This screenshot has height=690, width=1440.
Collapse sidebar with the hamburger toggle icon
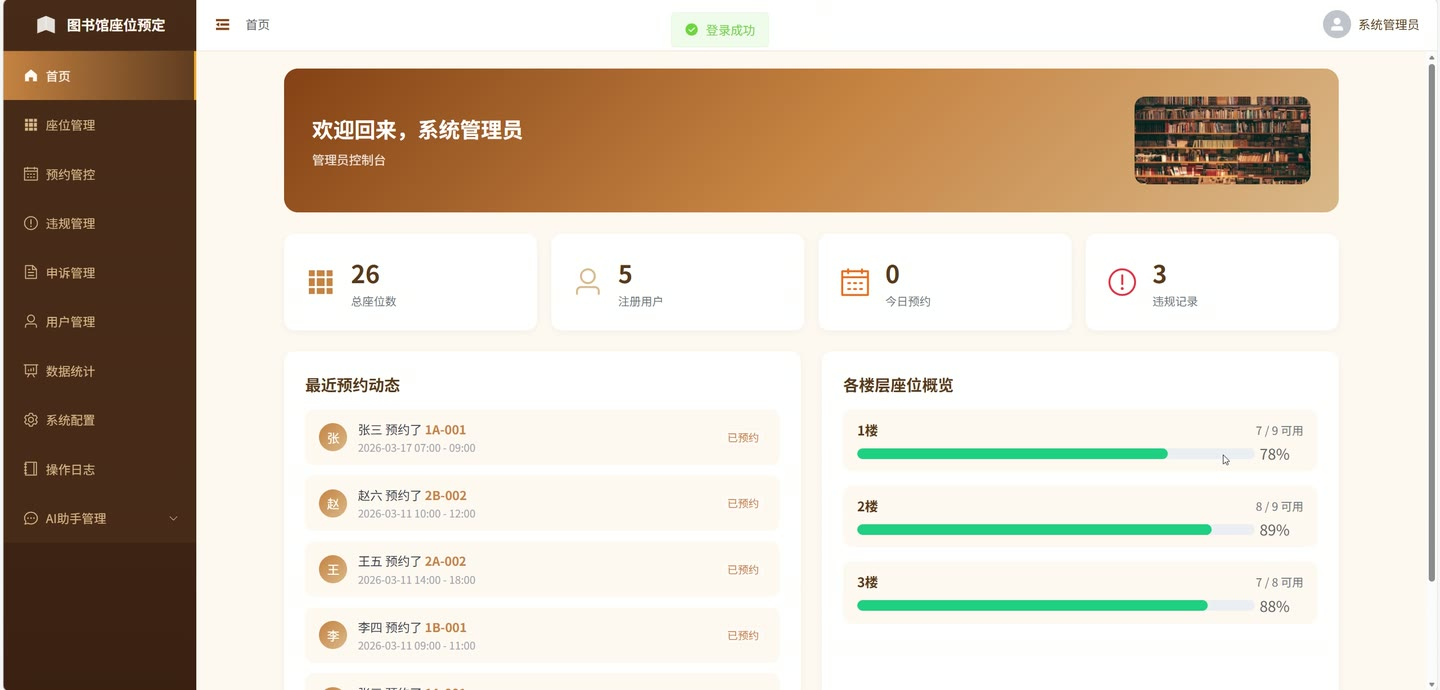[223, 25]
